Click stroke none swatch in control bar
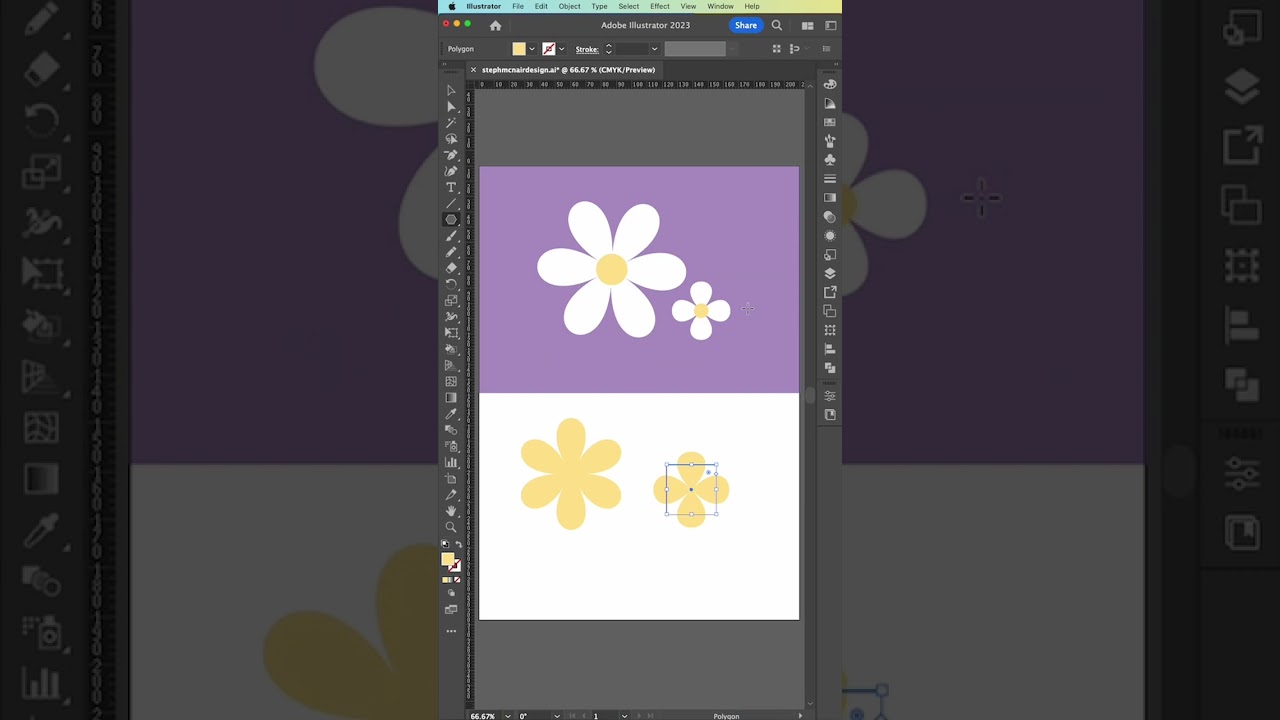The image size is (1280, 720). pos(548,49)
